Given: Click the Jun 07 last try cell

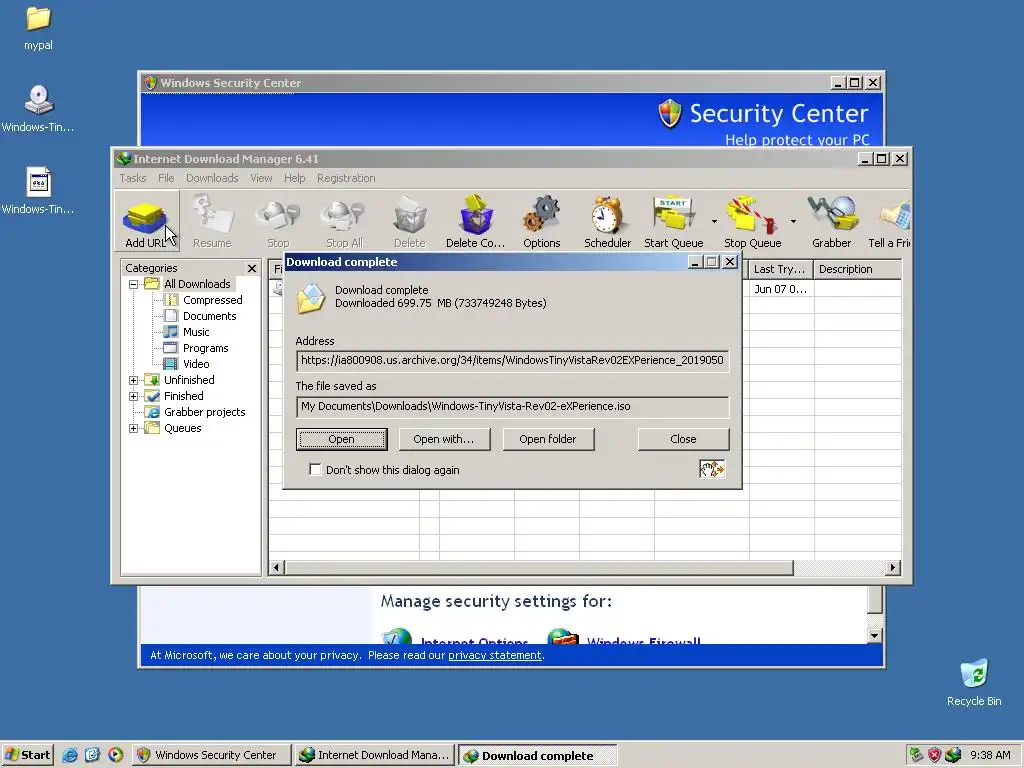Looking at the screenshot, I should point(780,289).
